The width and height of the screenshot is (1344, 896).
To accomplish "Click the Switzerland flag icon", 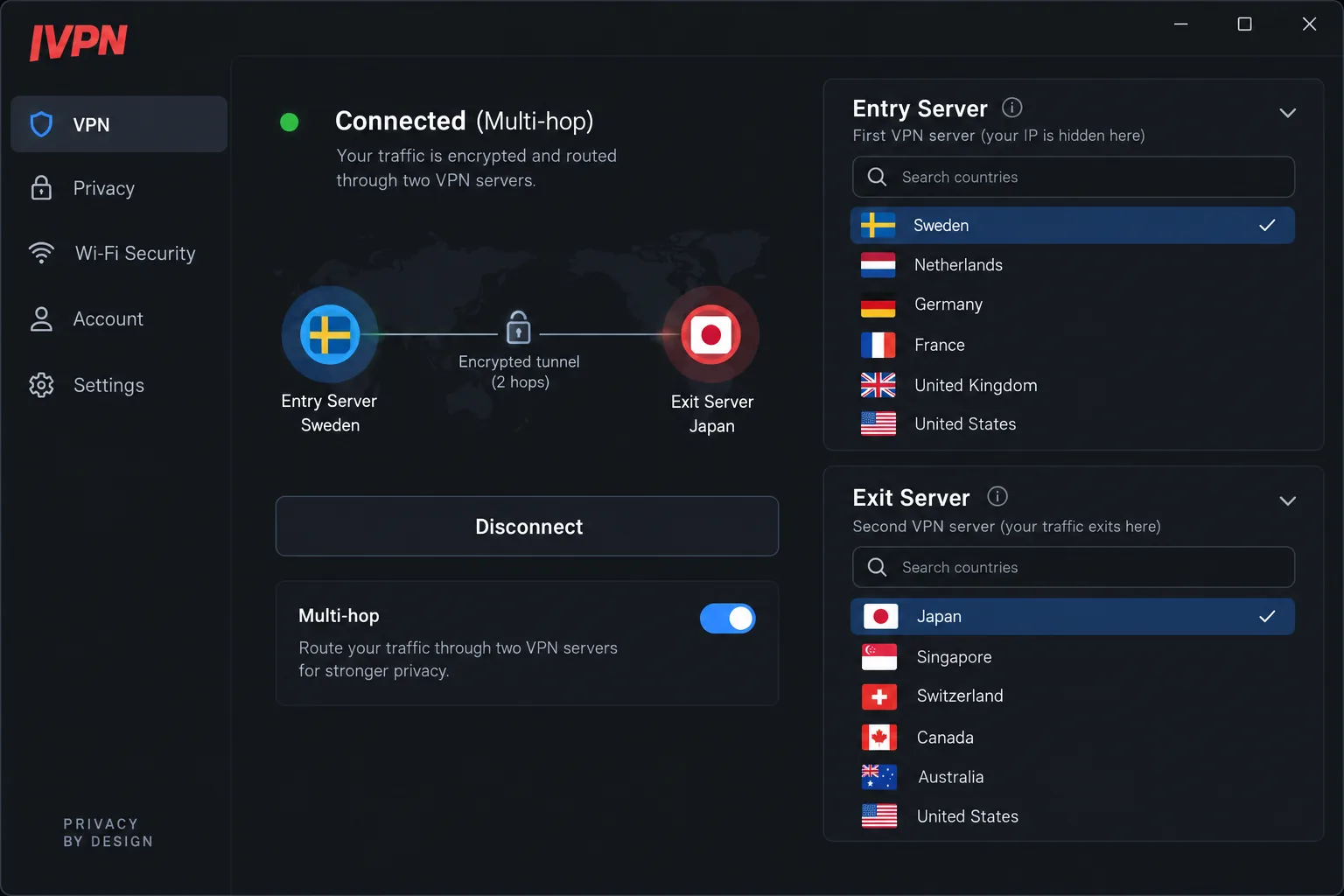I will click(x=879, y=696).
